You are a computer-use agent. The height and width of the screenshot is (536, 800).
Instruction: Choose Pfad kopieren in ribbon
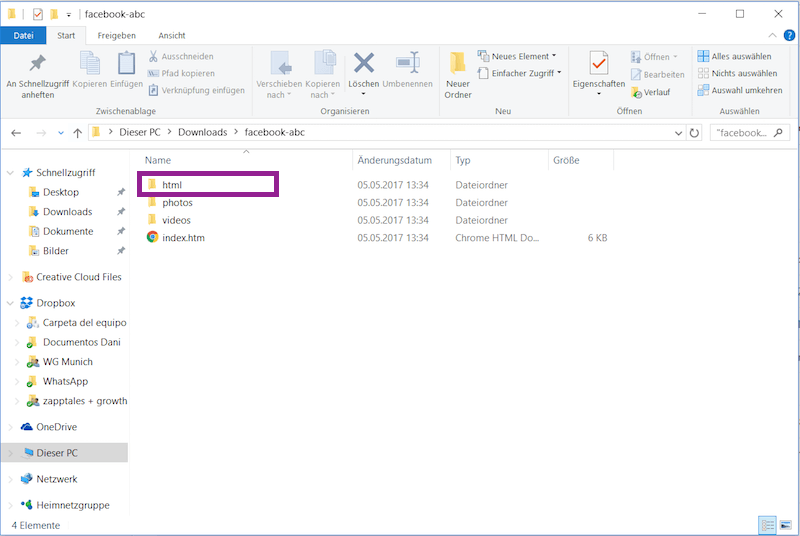point(181,73)
